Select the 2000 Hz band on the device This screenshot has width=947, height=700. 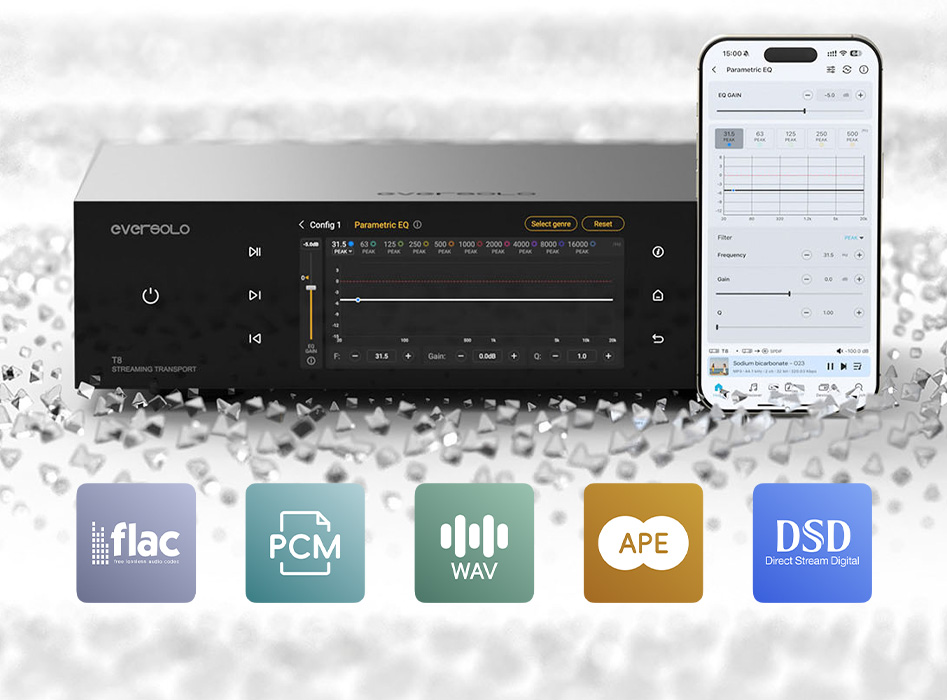coord(498,247)
